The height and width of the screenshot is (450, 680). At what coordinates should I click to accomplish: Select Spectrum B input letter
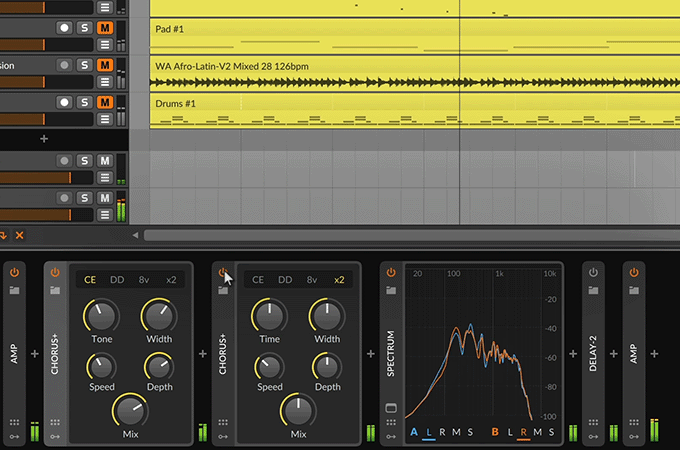tap(495, 432)
